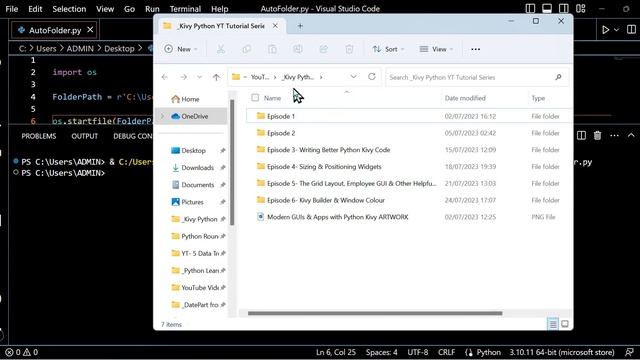
Task: Maximize VS Code panel with up chevron
Action: [x=631, y=136]
